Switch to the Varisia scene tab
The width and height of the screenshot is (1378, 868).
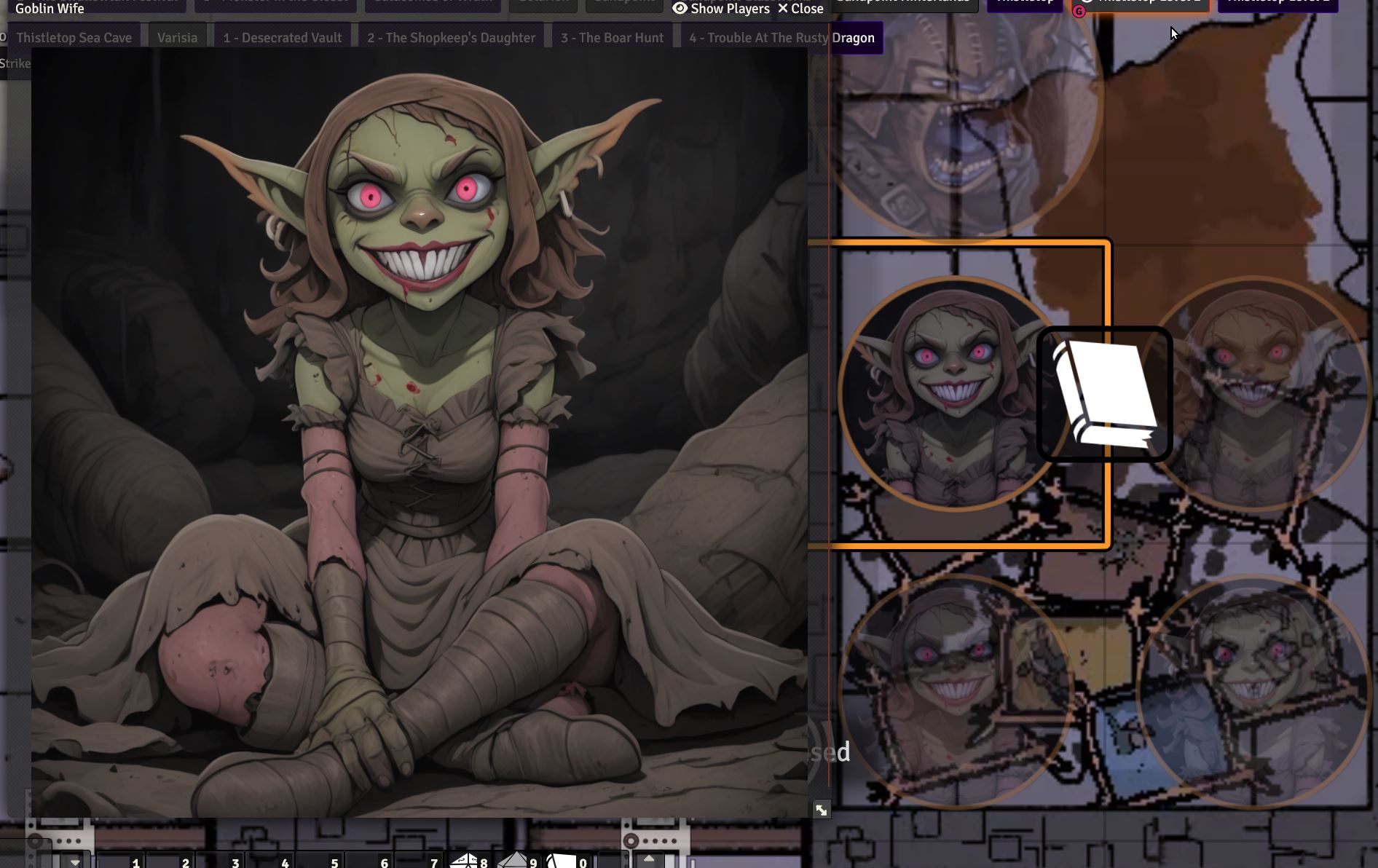(177, 37)
